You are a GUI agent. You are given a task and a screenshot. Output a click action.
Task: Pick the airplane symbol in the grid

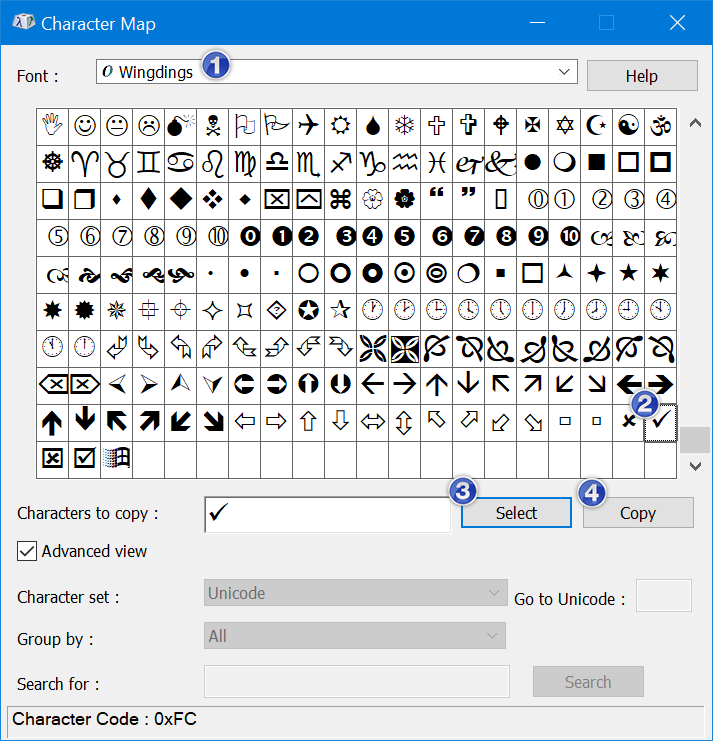pyautogui.click(x=309, y=126)
